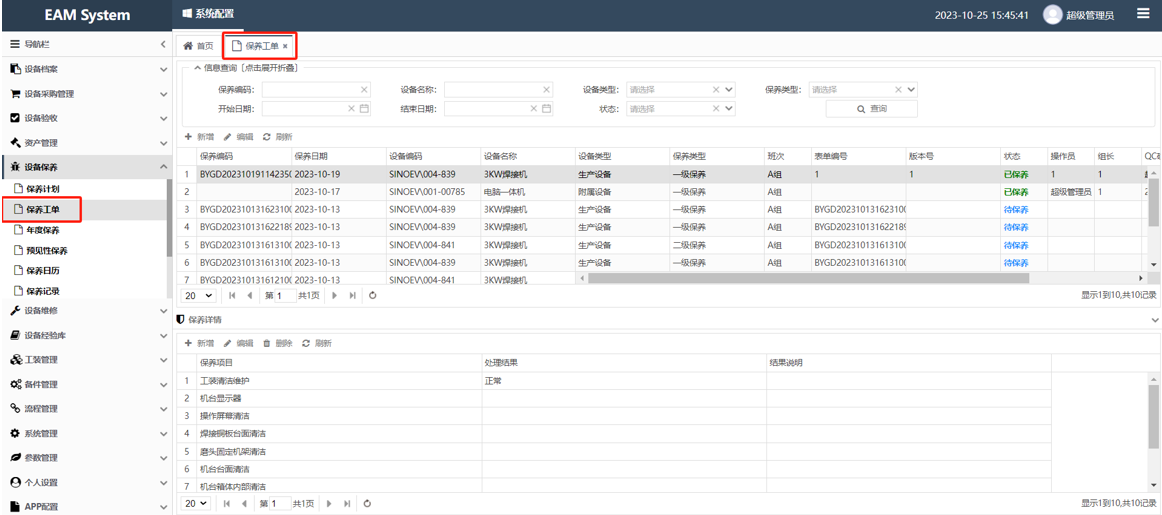
Task: Click the reload icon in the upper grid pager
Action: (x=373, y=296)
